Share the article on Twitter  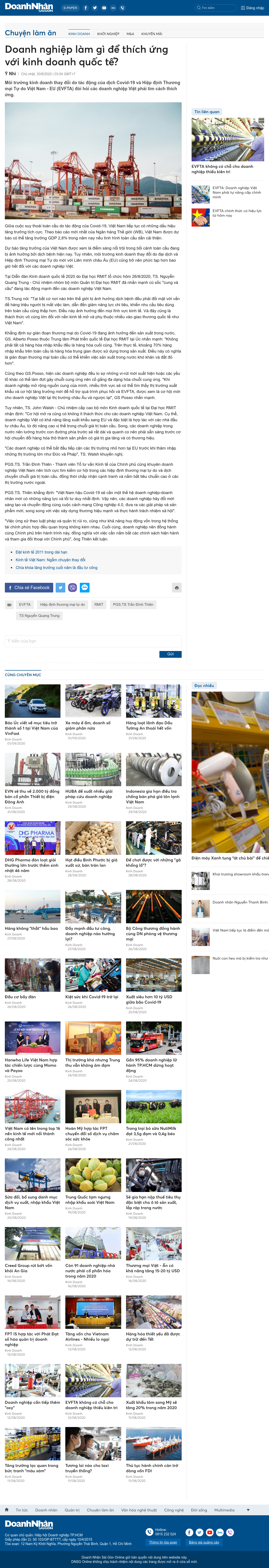(60, 587)
